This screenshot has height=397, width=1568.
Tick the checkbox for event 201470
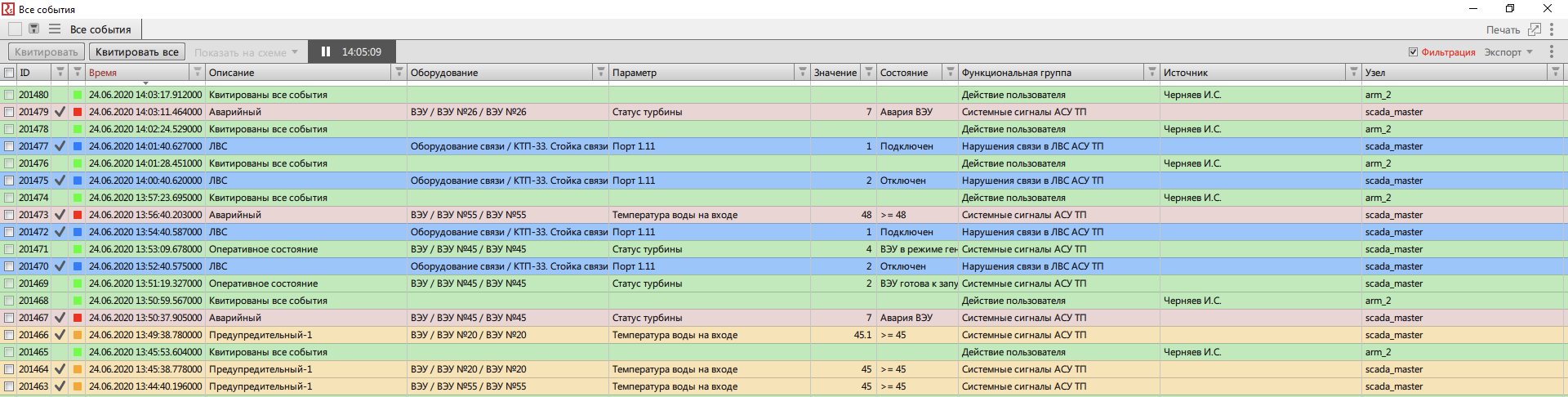pos(9,266)
